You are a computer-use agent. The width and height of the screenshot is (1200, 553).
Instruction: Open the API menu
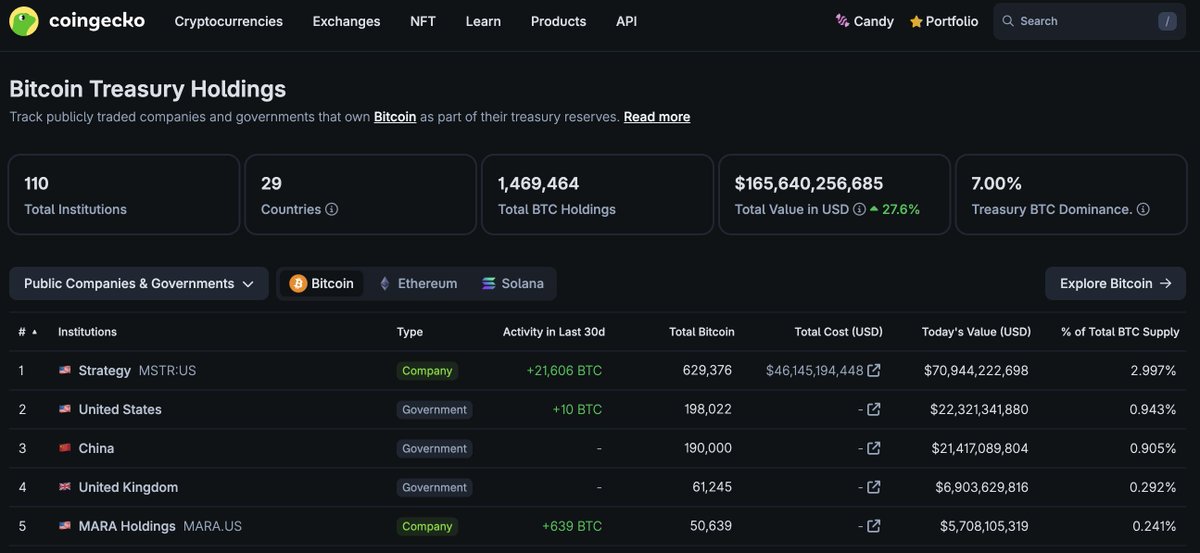pos(626,21)
